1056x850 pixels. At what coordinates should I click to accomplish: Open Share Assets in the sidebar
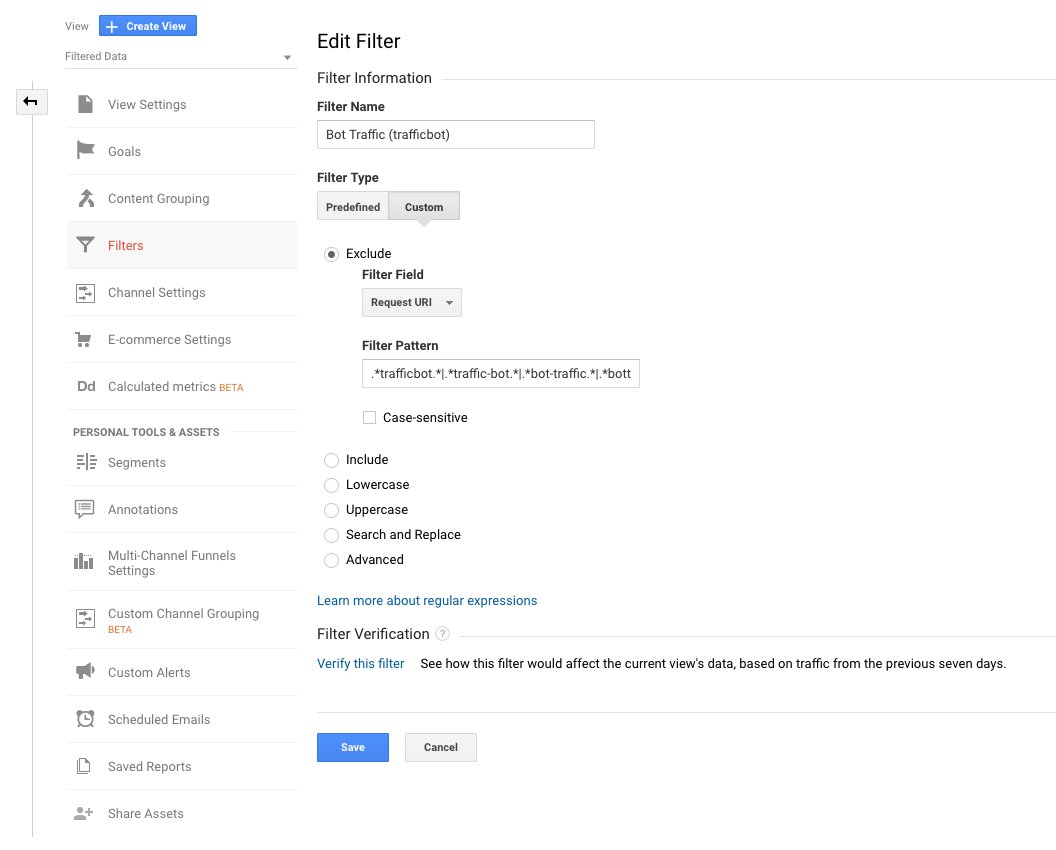coord(182,814)
